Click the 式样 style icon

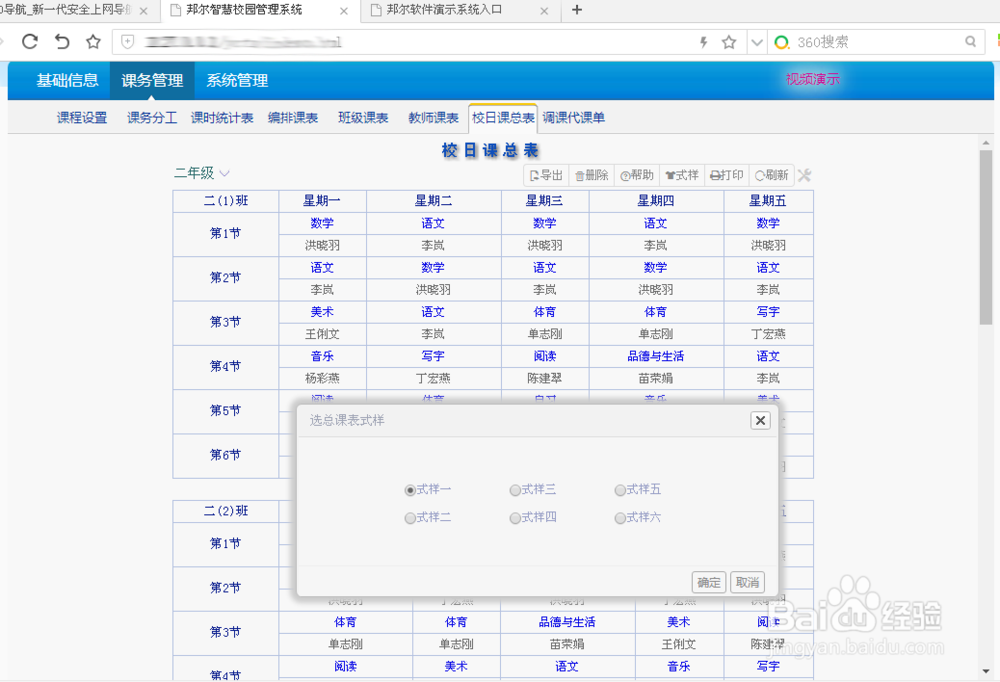[681, 174]
